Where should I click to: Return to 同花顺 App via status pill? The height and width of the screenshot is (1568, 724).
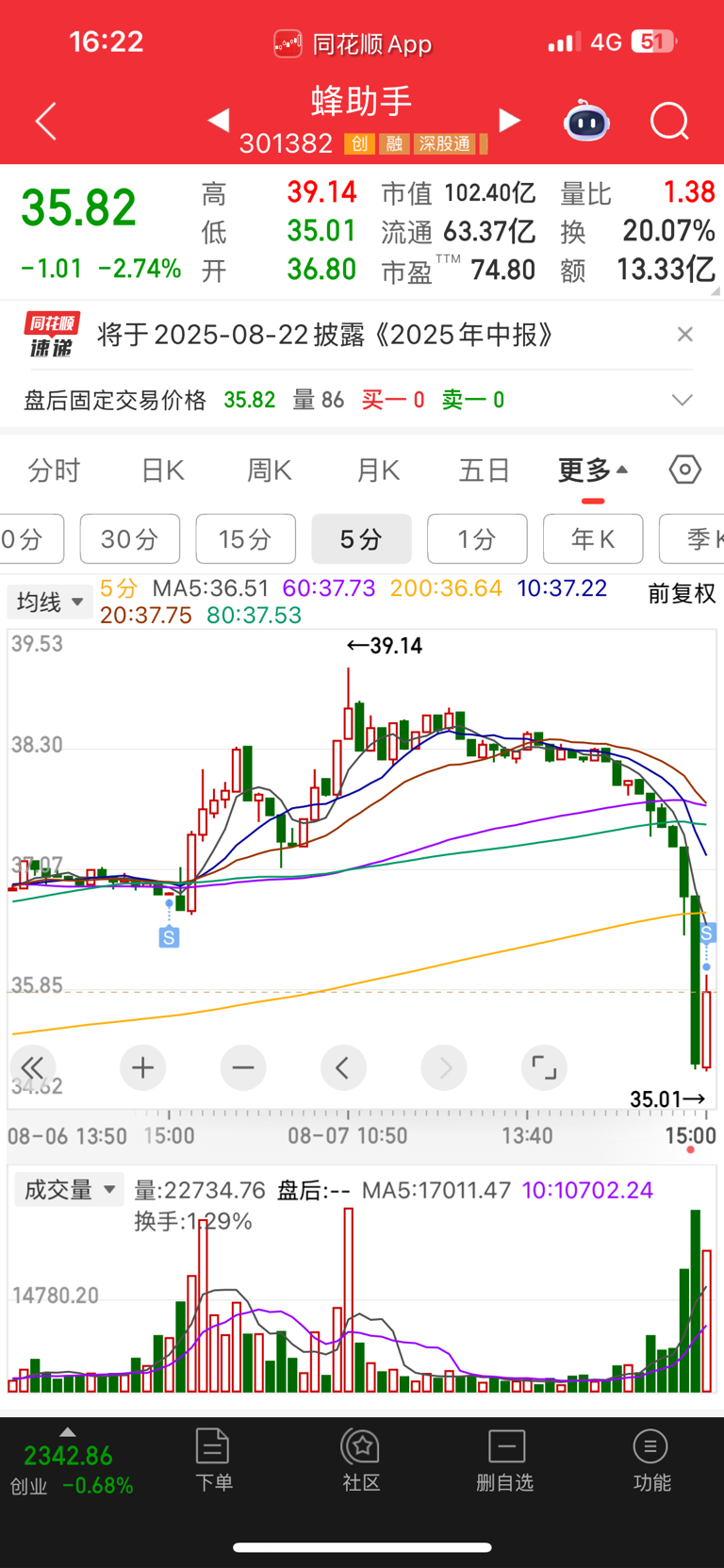coord(353,43)
